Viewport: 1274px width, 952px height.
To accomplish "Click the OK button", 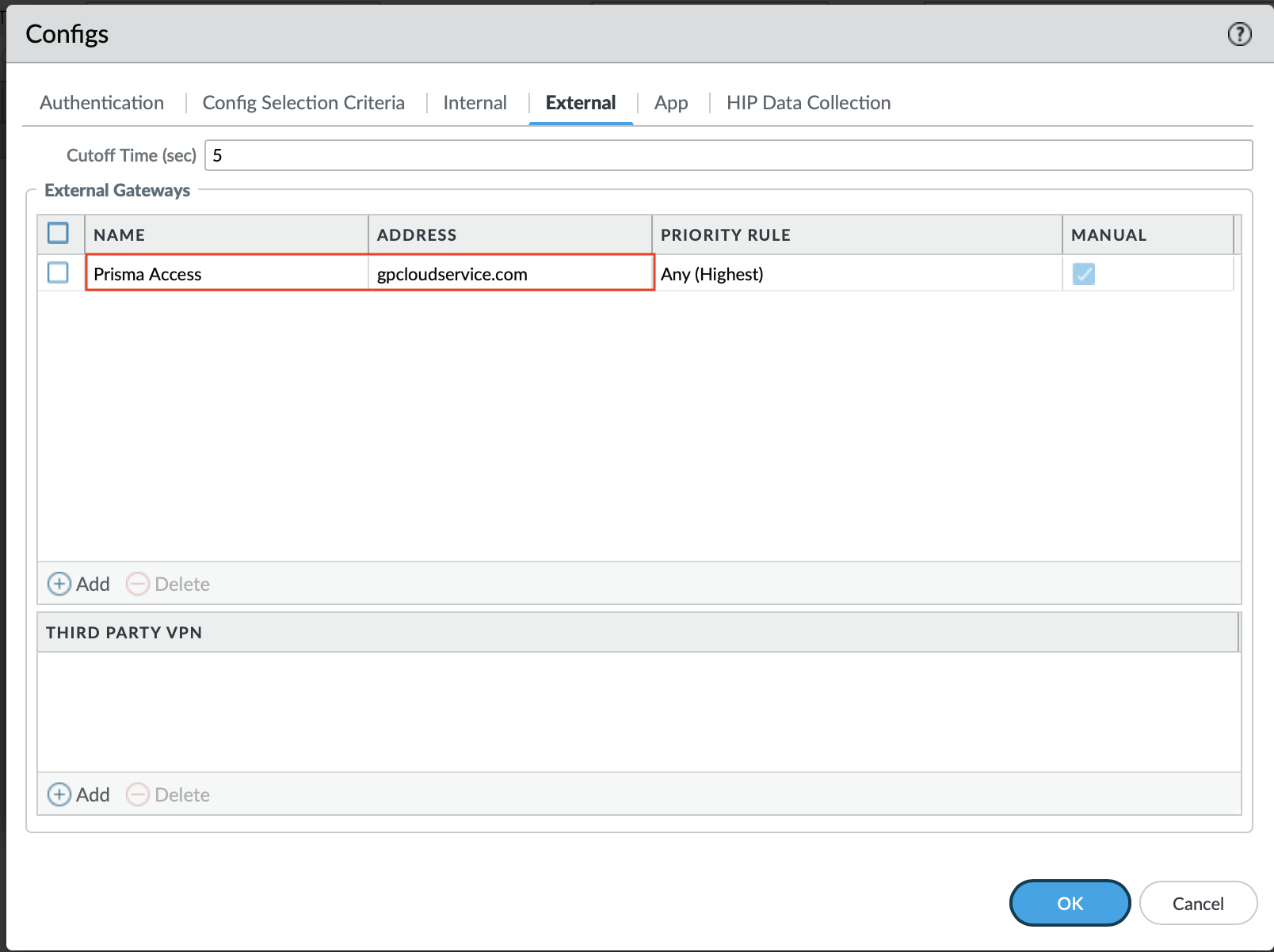I will pos(1070,903).
